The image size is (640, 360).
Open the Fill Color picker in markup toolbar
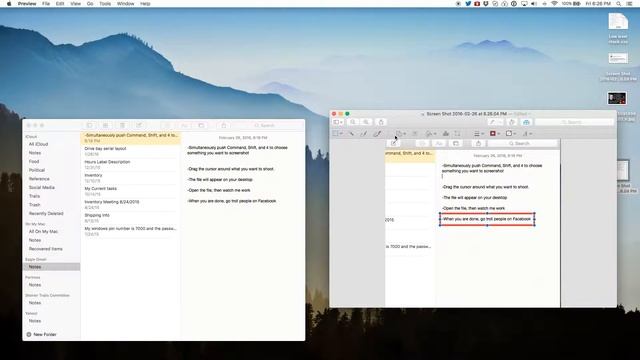tap(511, 133)
